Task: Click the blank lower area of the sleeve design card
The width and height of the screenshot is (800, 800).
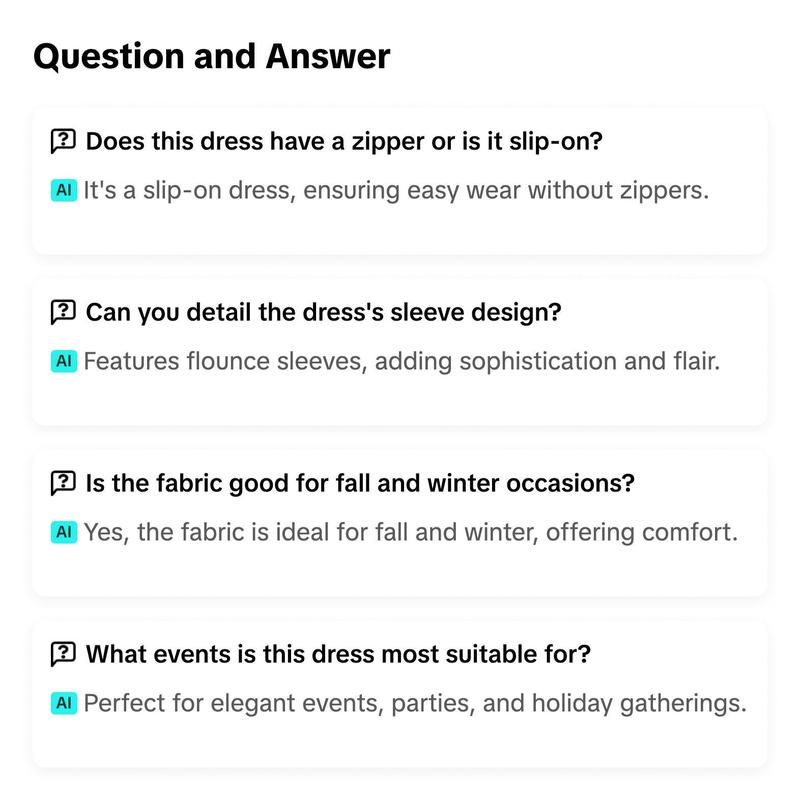Action: click(x=399, y=401)
